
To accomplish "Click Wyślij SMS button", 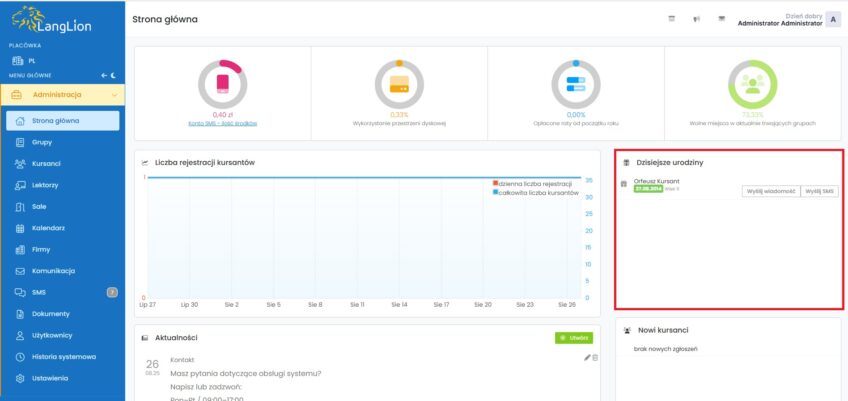I will tap(819, 191).
